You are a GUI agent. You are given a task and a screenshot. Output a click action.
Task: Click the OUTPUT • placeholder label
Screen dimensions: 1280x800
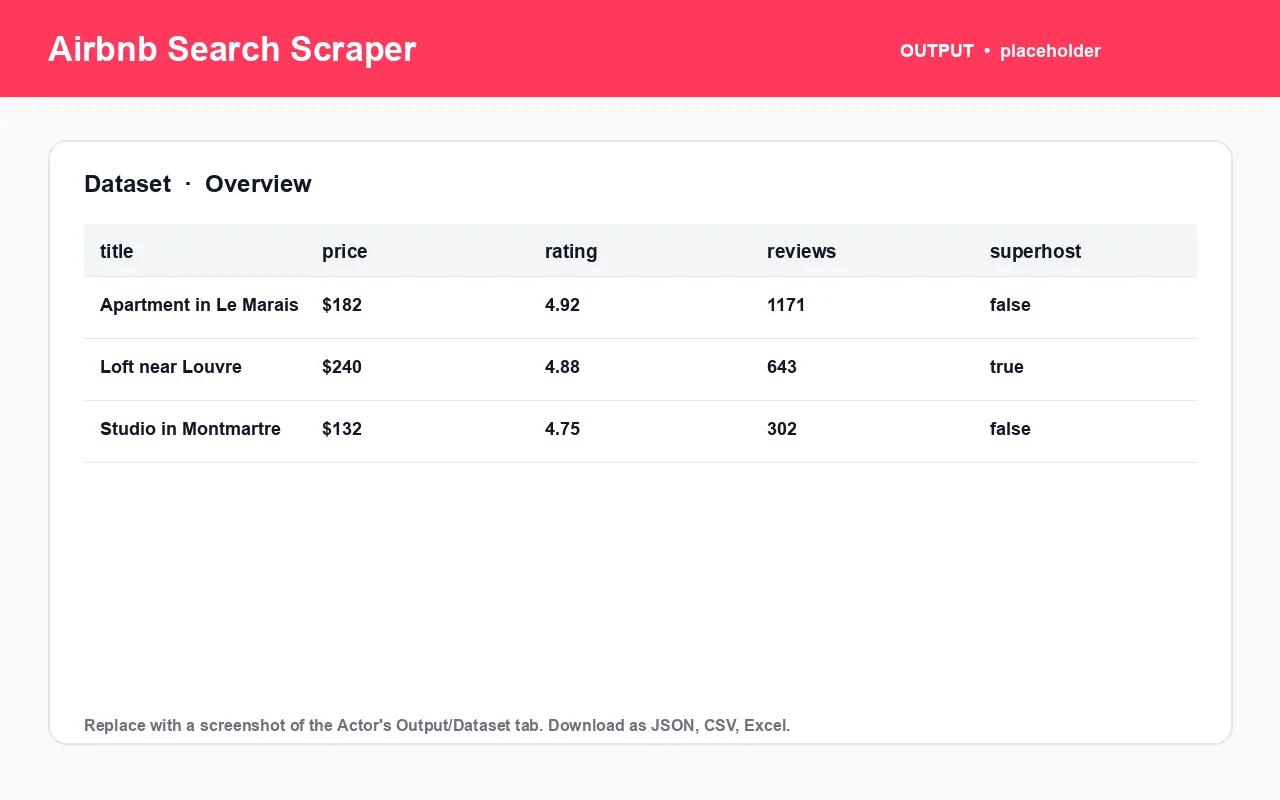pos(1000,51)
